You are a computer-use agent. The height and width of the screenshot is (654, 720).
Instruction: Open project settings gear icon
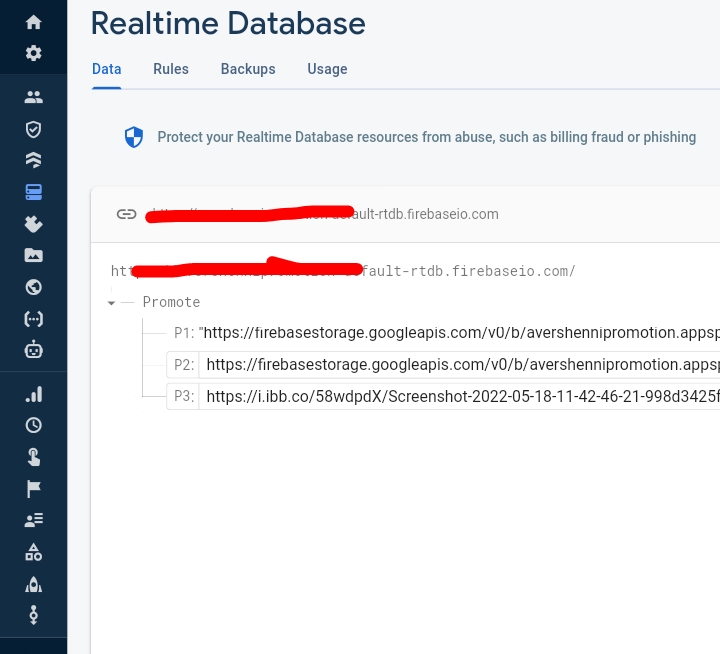click(x=34, y=53)
